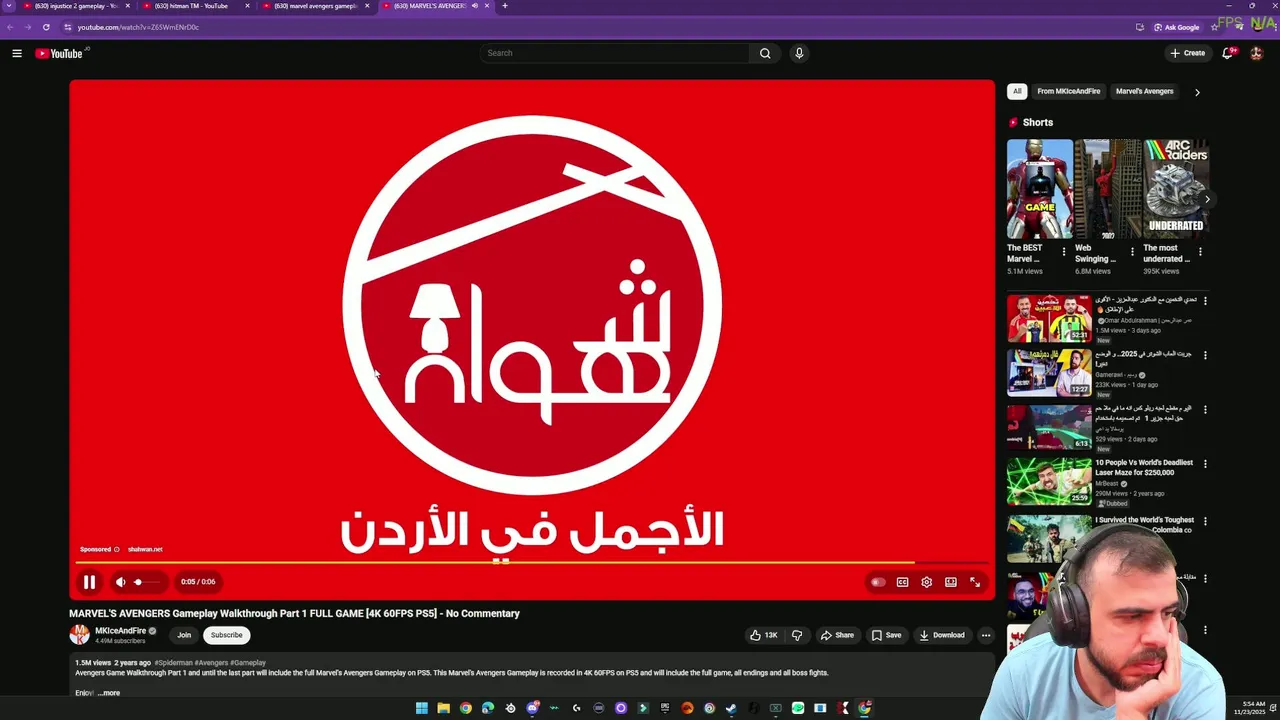Open the MKIceAndFire channel name link
The width and height of the screenshot is (1280, 720).
click(x=120, y=631)
